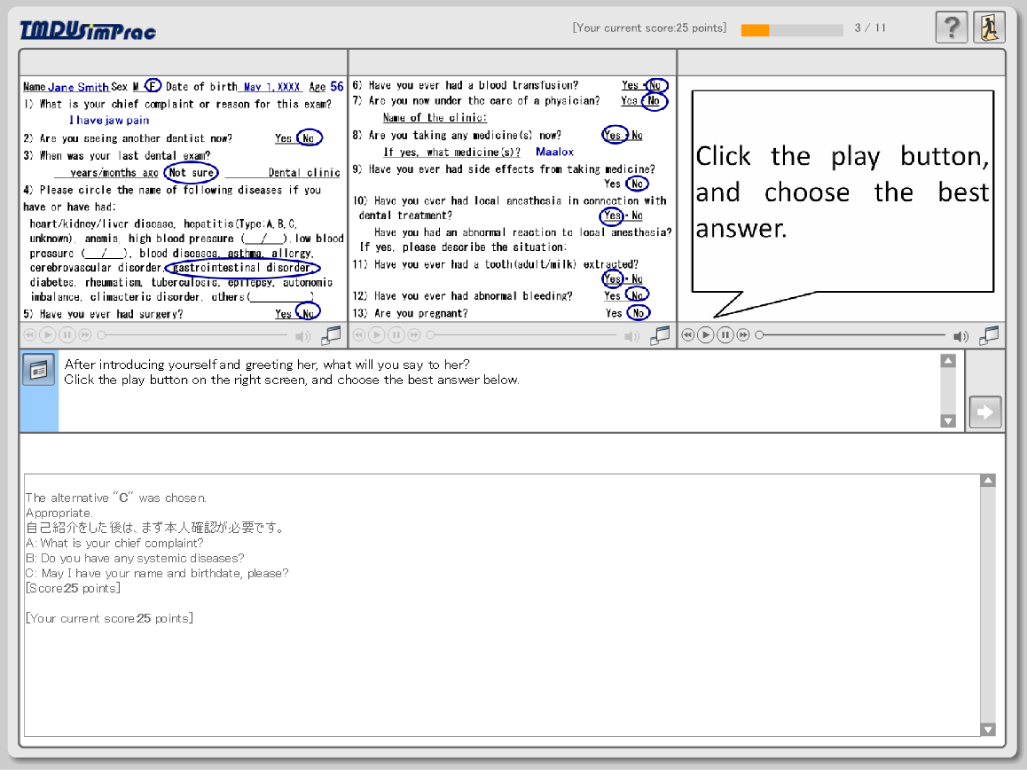Pause the right panel audio player
The width and height of the screenshot is (1027, 770).
click(x=725, y=335)
